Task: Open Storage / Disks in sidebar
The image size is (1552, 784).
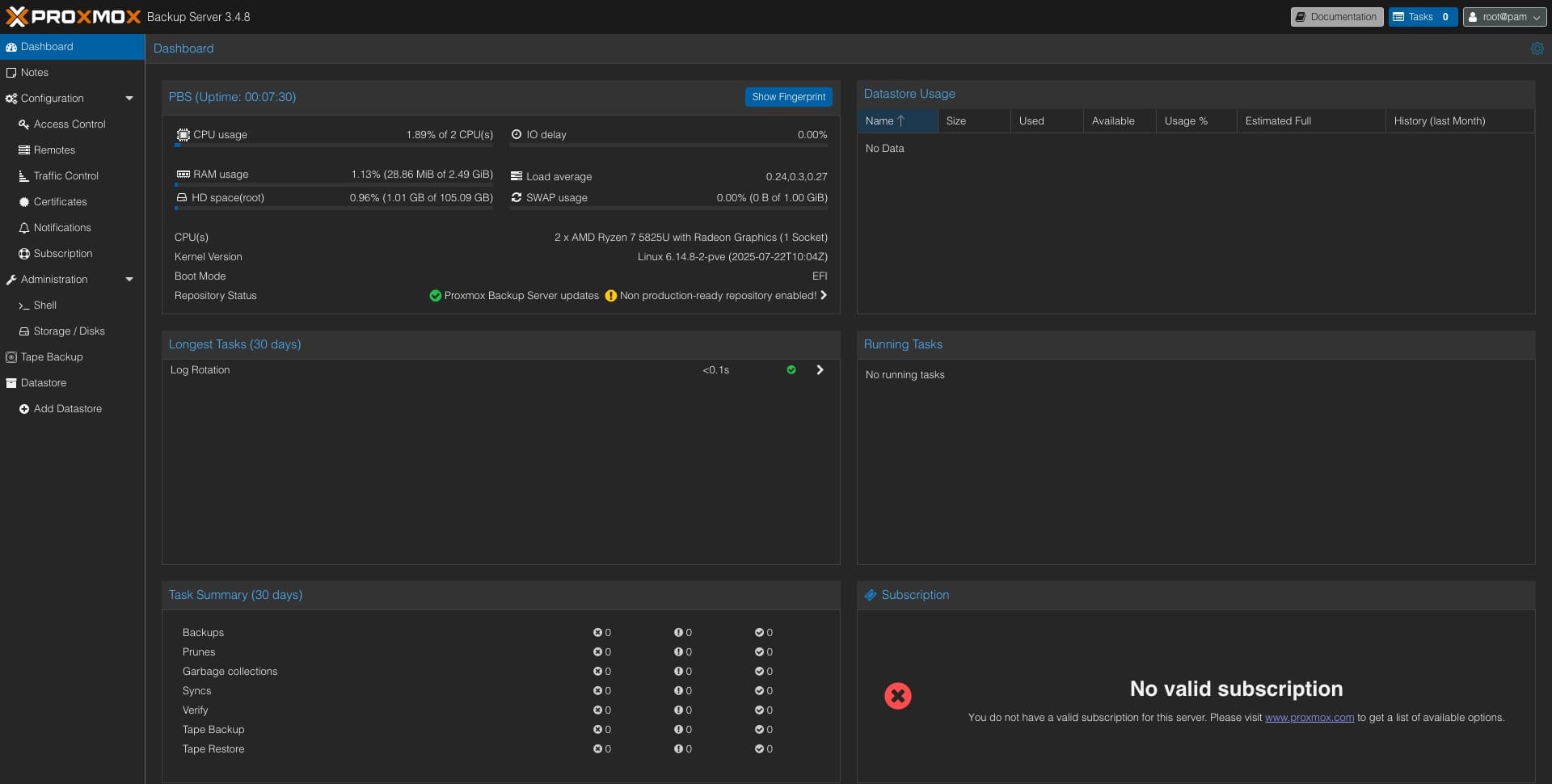Action: pyautogui.click(x=69, y=331)
